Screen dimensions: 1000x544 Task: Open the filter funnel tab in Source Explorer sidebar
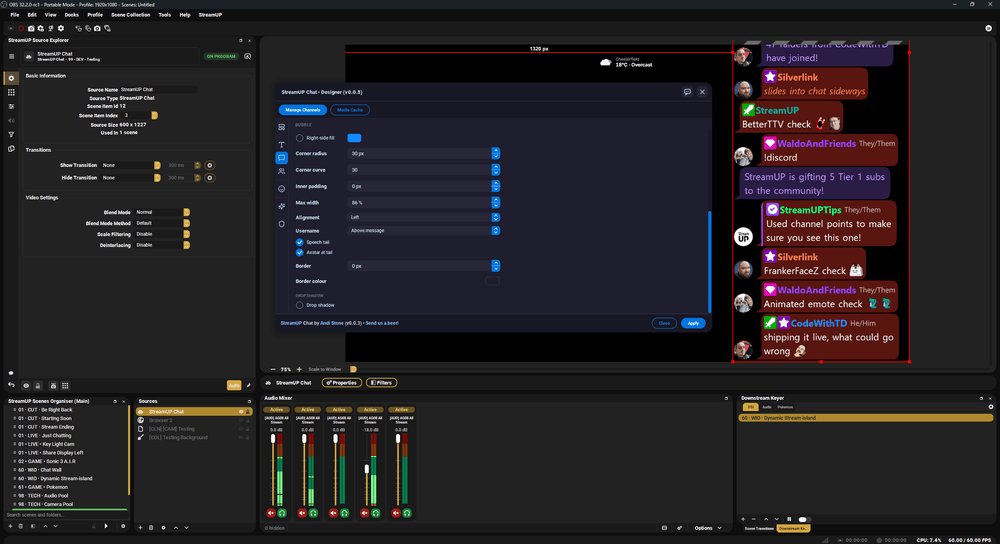click(x=11, y=135)
